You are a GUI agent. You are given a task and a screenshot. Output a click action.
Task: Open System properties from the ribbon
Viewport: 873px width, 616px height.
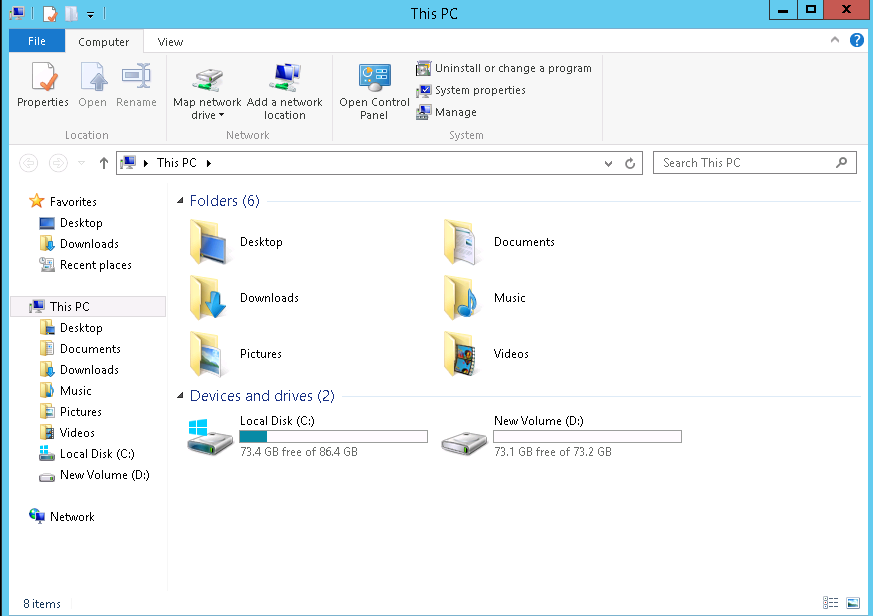[471, 90]
